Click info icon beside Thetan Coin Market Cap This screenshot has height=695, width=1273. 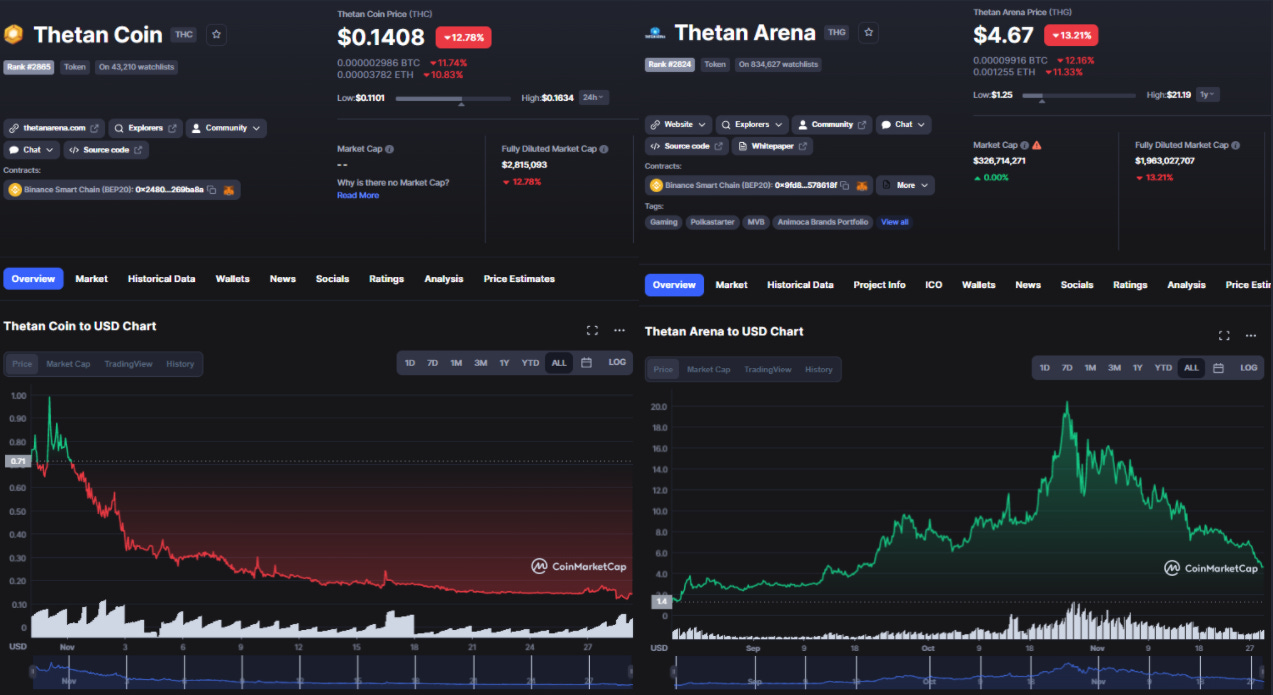click(x=389, y=149)
